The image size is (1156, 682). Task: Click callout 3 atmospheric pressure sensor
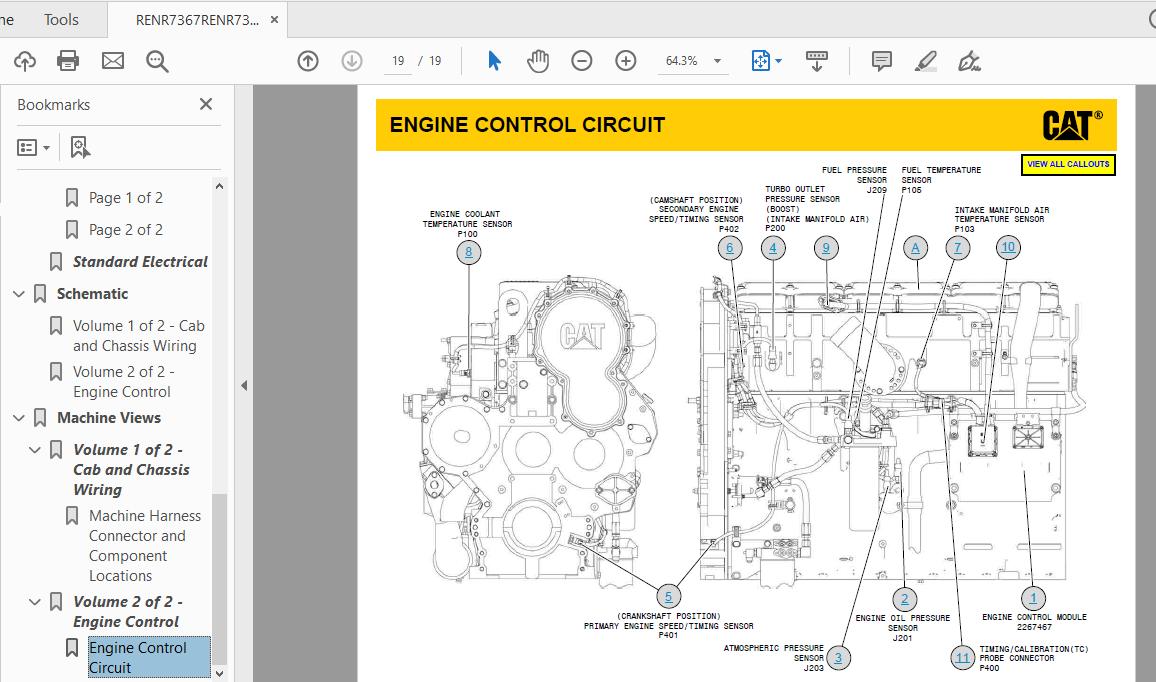tap(838, 658)
